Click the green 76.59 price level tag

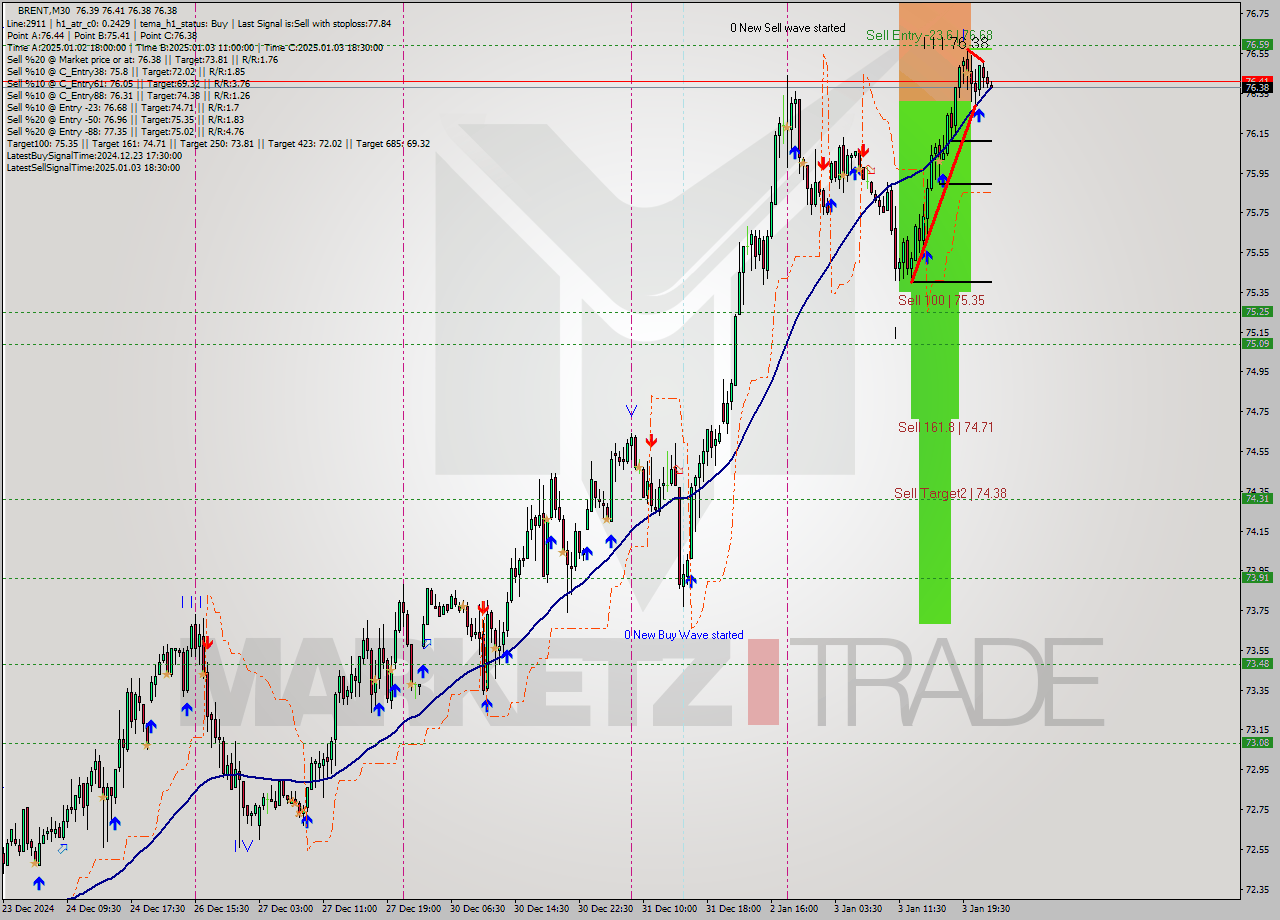tap(1257, 45)
